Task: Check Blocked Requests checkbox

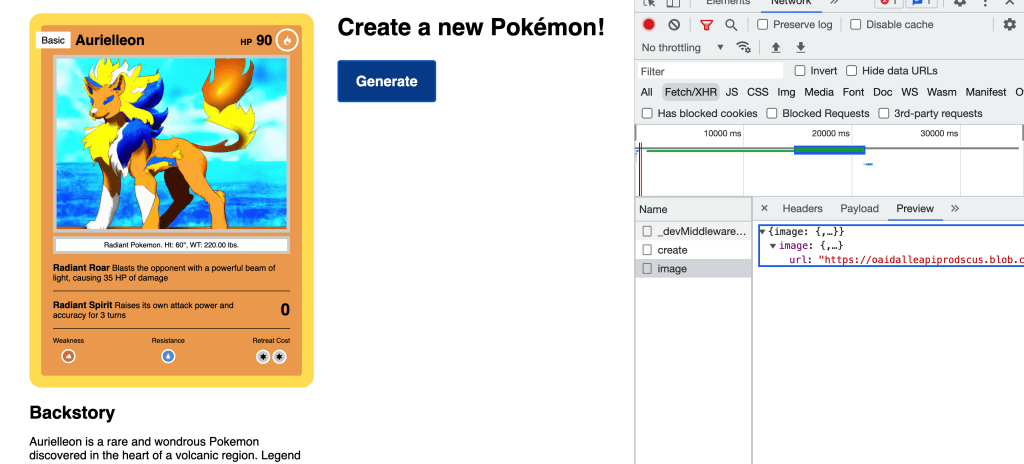Action: click(x=772, y=114)
